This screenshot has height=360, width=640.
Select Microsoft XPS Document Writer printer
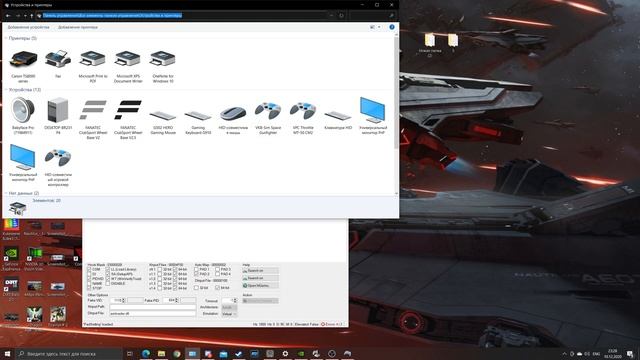[128, 67]
